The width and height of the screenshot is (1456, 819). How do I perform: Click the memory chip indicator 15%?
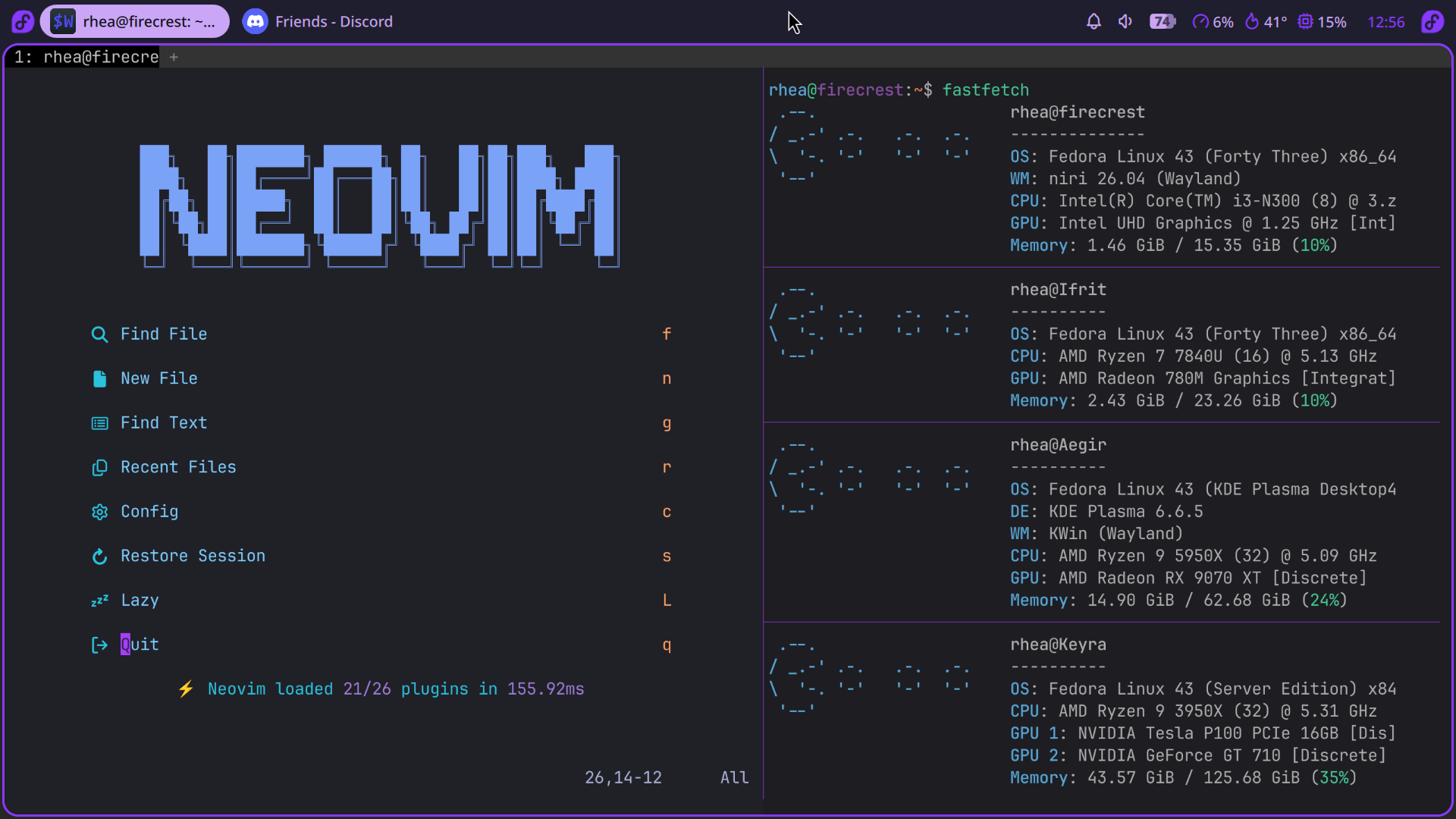(x=1322, y=22)
